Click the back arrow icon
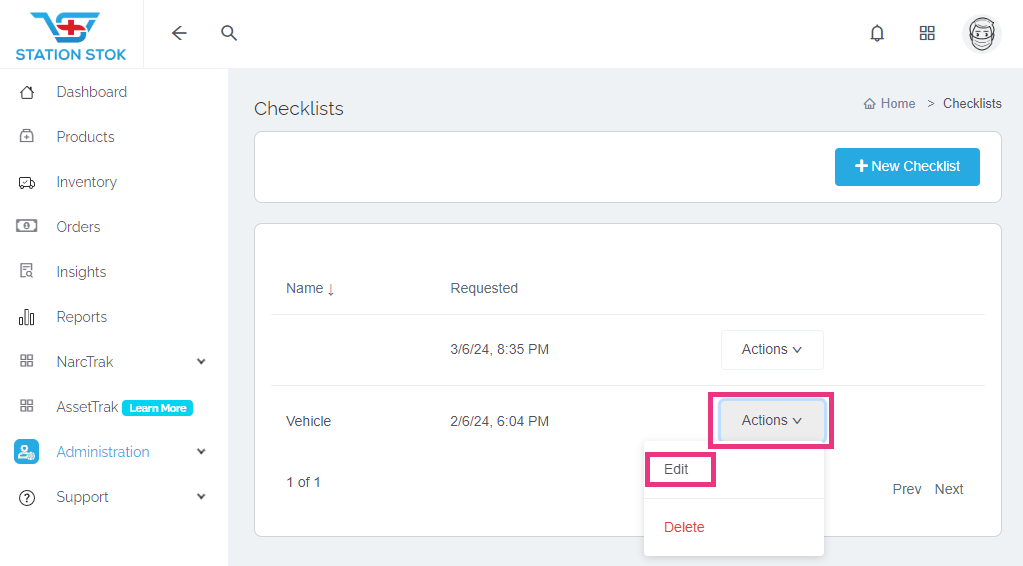 click(x=179, y=33)
